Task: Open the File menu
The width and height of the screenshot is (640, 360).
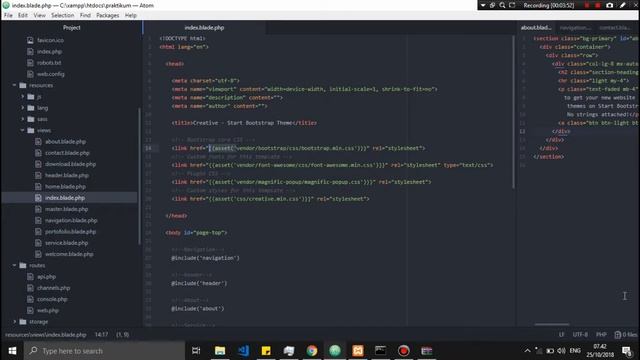Action: point(8,15)
